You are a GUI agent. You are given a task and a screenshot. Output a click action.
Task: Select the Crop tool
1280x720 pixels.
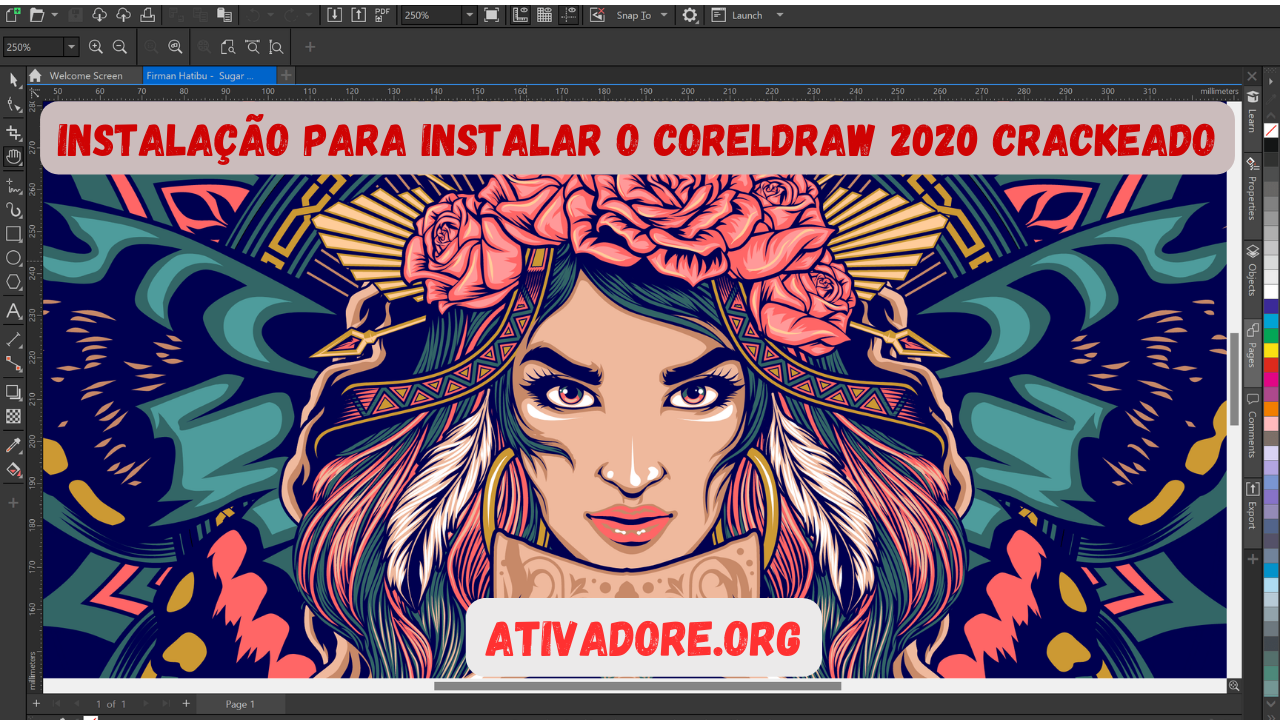[13, 132]
